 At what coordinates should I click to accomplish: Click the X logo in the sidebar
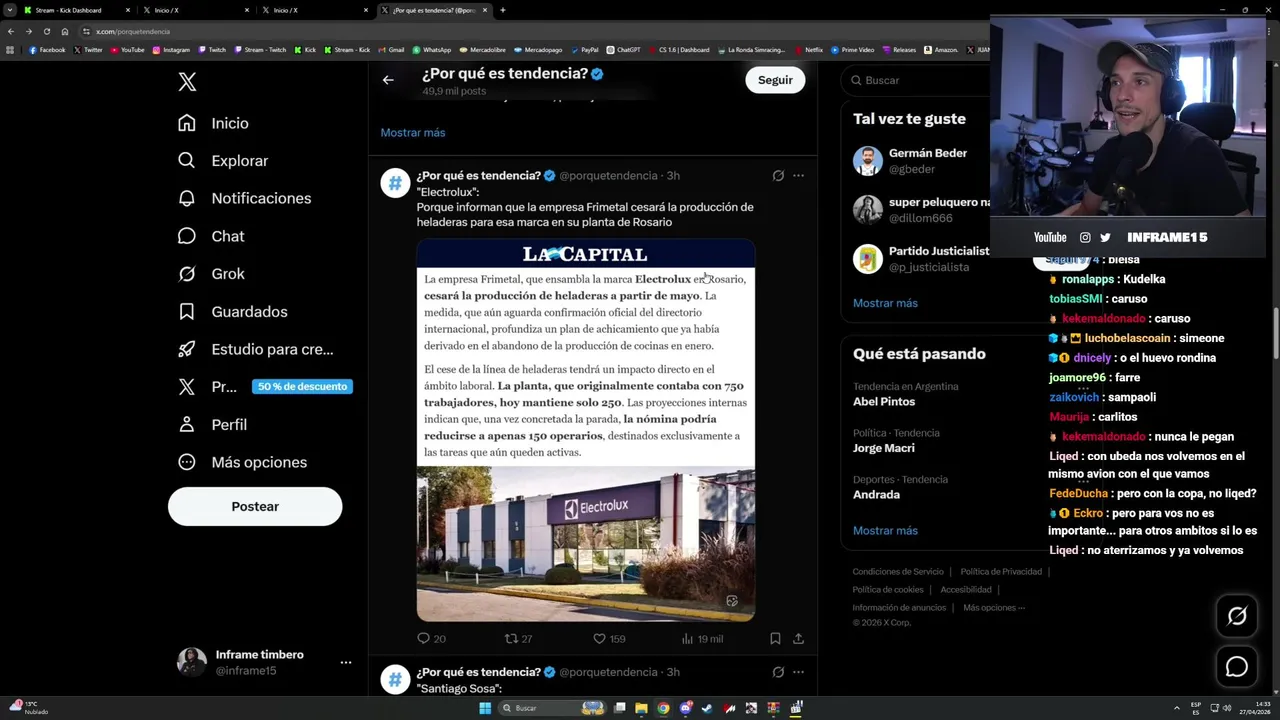pos(187,82)
